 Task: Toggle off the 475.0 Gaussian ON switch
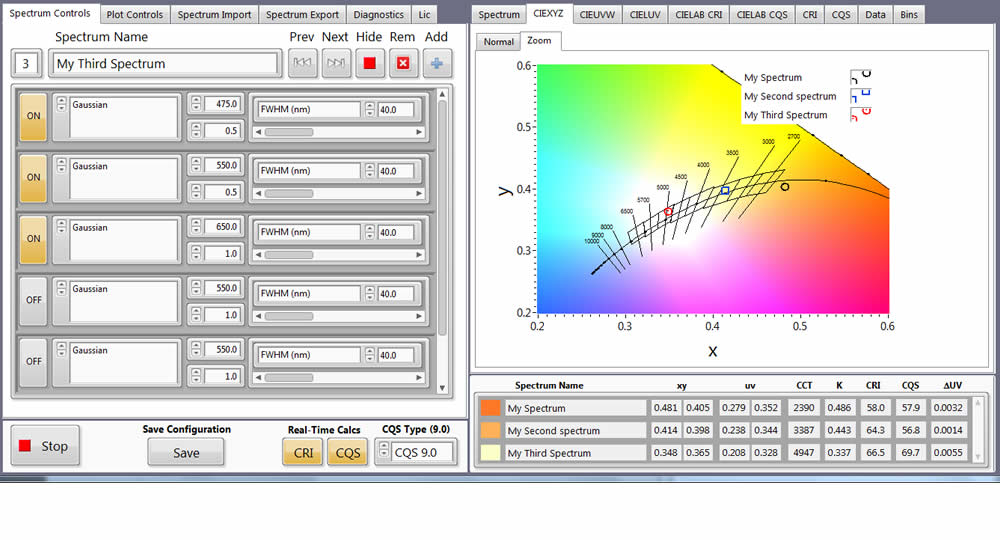coord(33,117)
